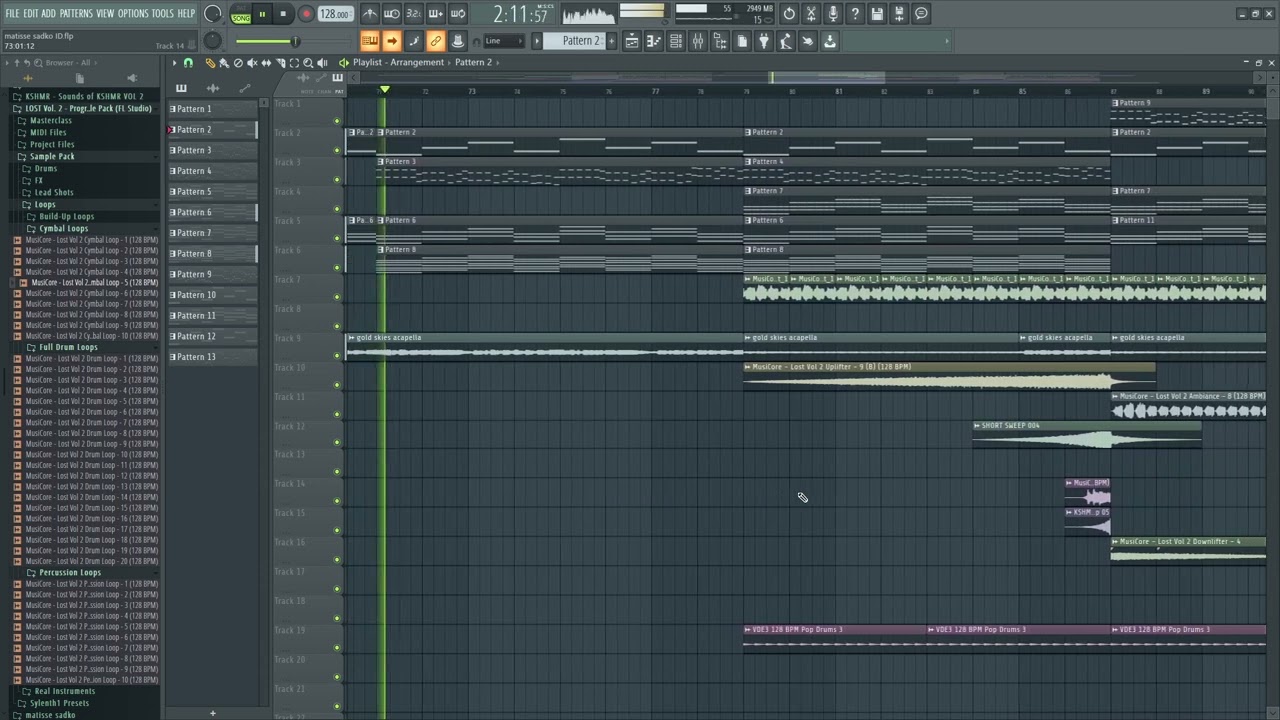Mute Track 12 green light
Screen dimensions: 1280x720
coord(337,443)
